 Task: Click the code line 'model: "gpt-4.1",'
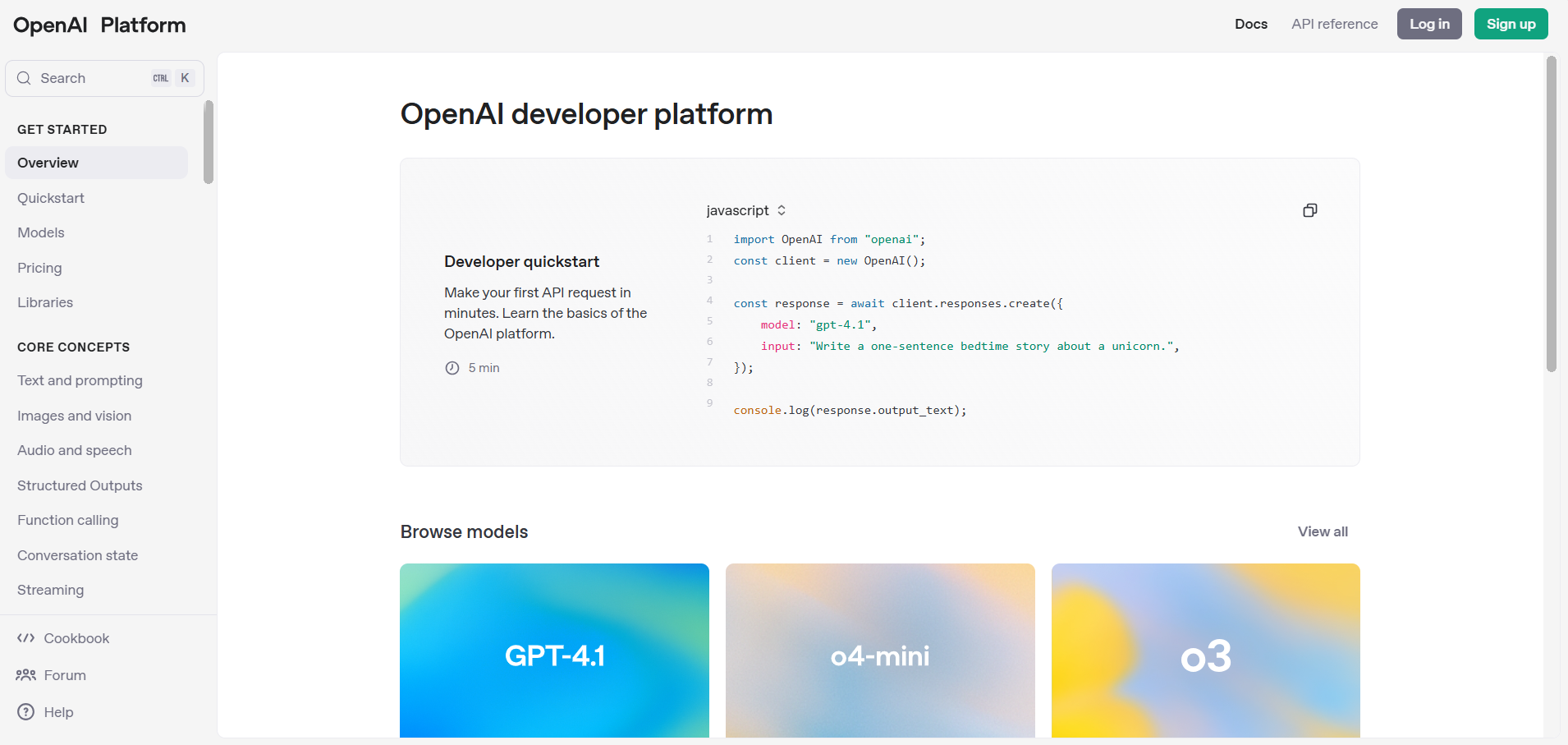pyautogui.click(x=818, y=324)
